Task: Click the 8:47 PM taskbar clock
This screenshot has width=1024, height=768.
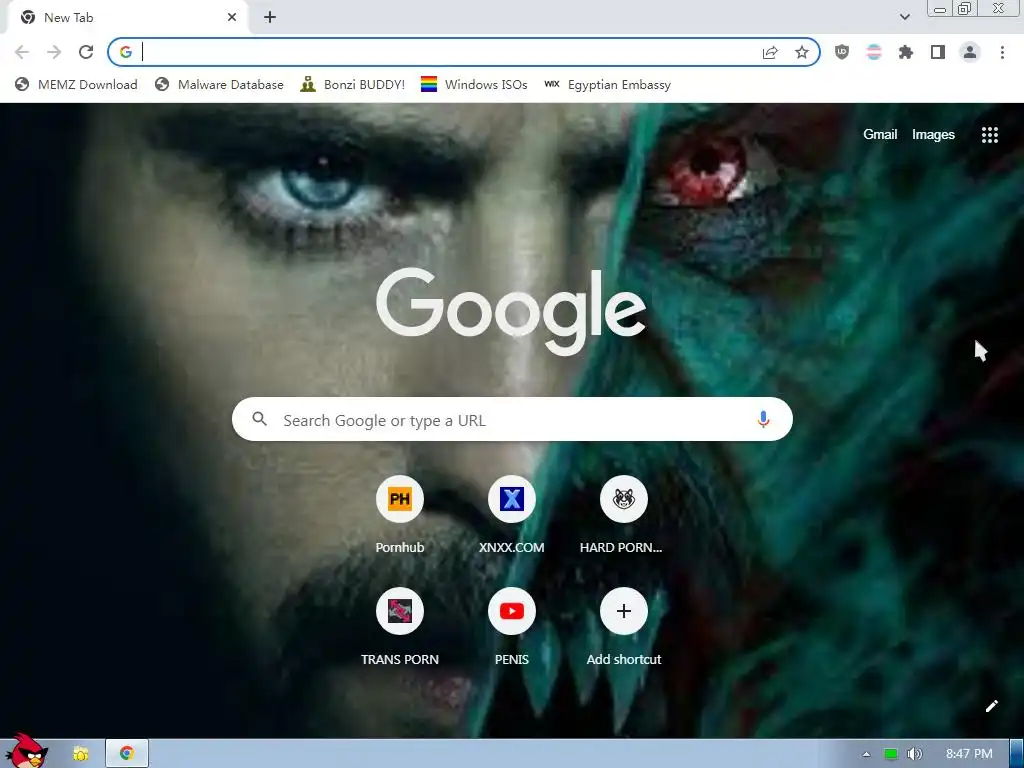Action: coord(969,754)
